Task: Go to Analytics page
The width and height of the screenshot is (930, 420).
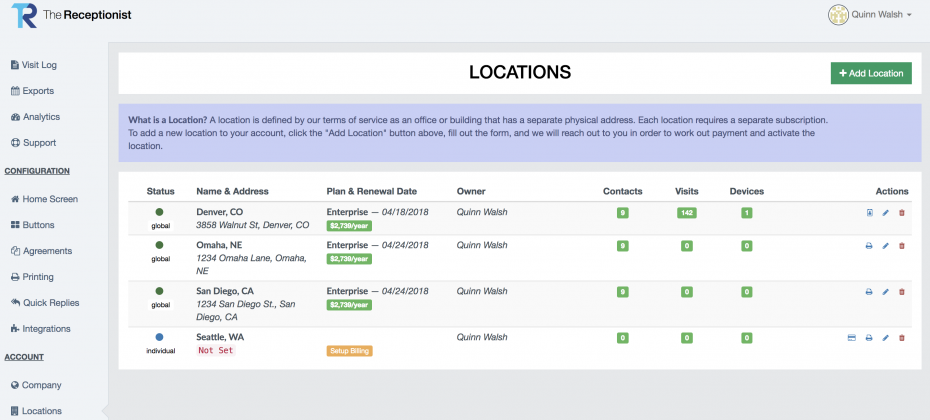Action: (36, 117)
